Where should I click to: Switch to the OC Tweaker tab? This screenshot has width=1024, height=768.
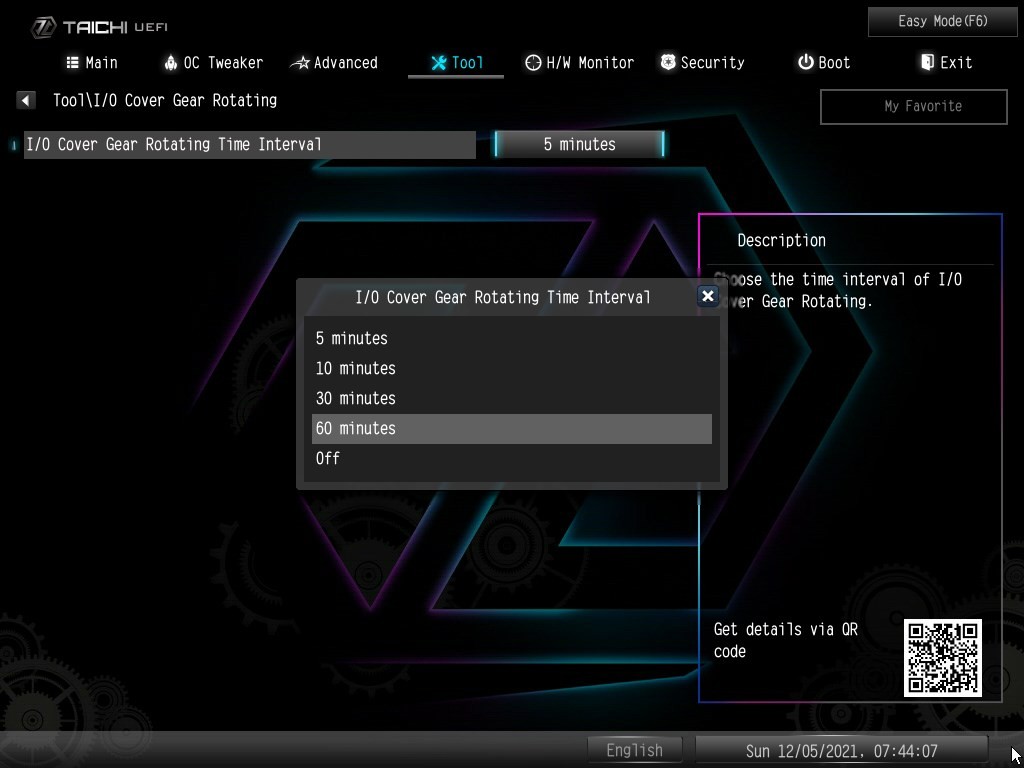[214, 63]
